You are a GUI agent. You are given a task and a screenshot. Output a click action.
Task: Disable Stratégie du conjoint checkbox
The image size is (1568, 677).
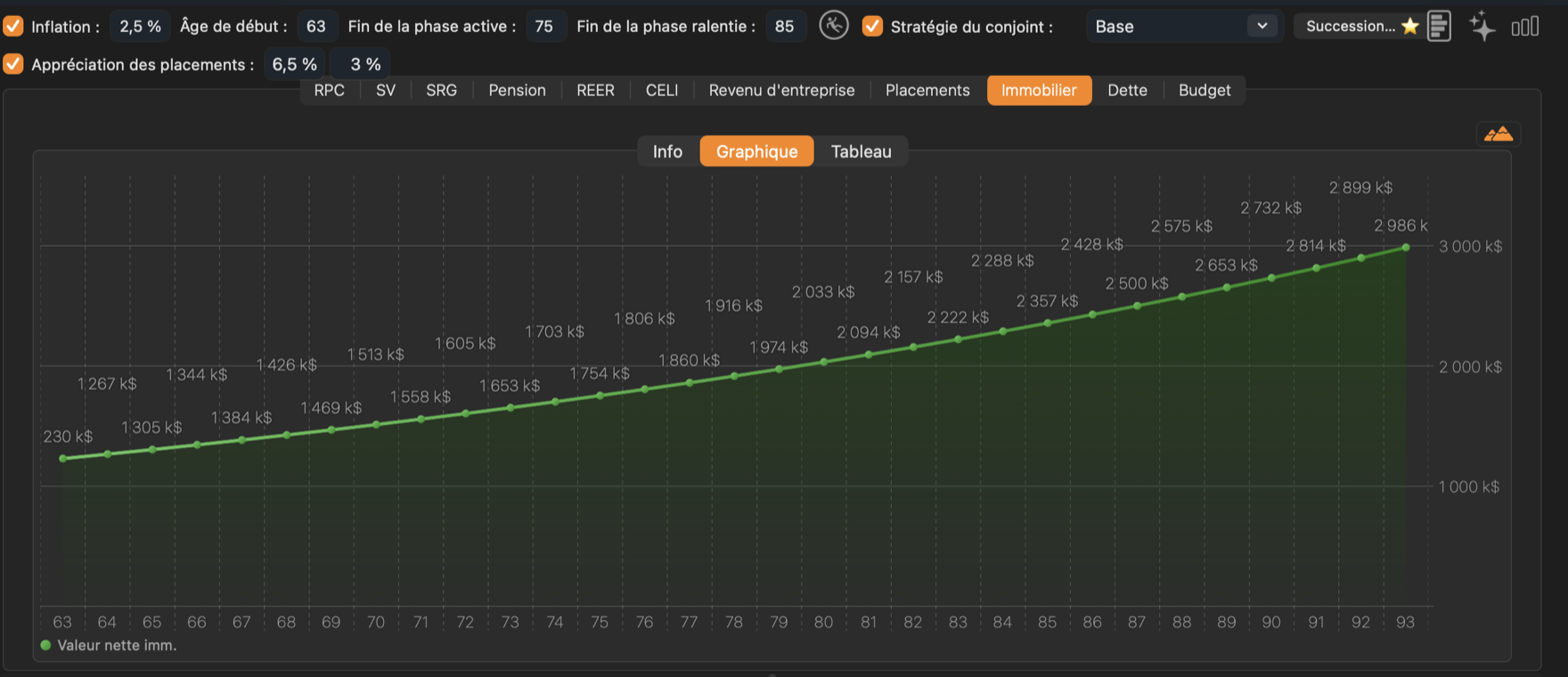coord(872,26)
